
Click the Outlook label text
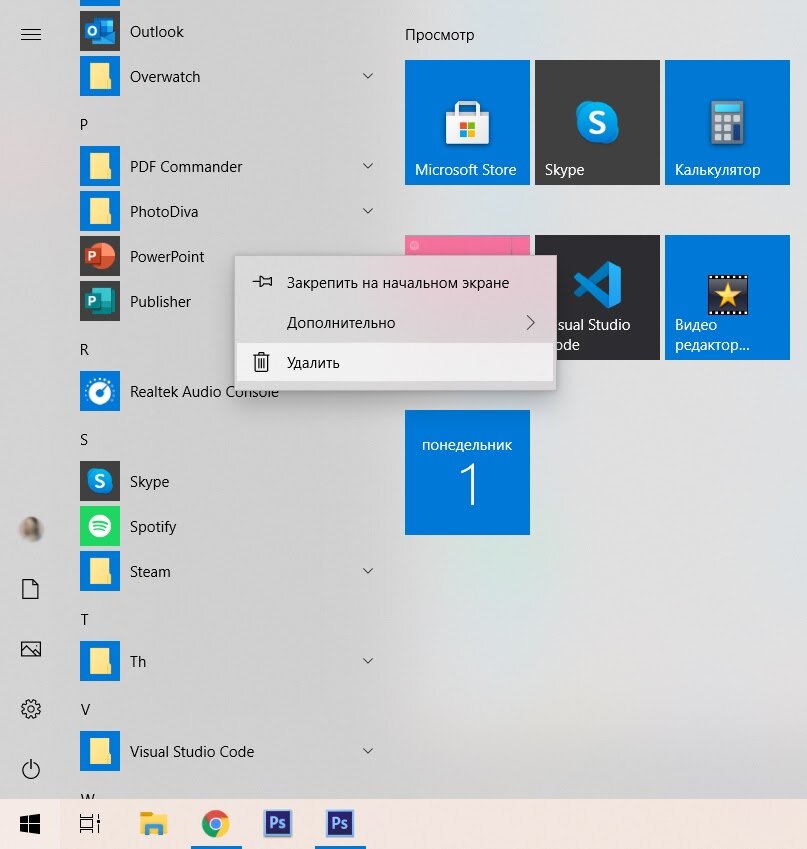(157, 32)
